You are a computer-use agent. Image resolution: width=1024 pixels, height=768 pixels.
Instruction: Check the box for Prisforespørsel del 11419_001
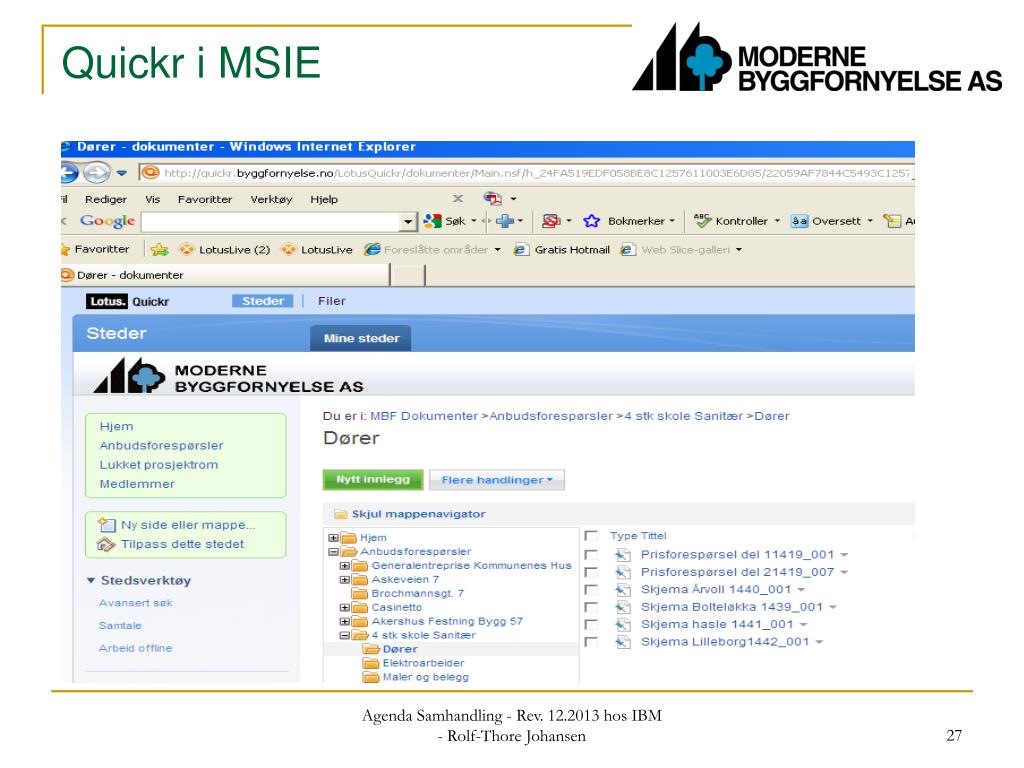591,554
